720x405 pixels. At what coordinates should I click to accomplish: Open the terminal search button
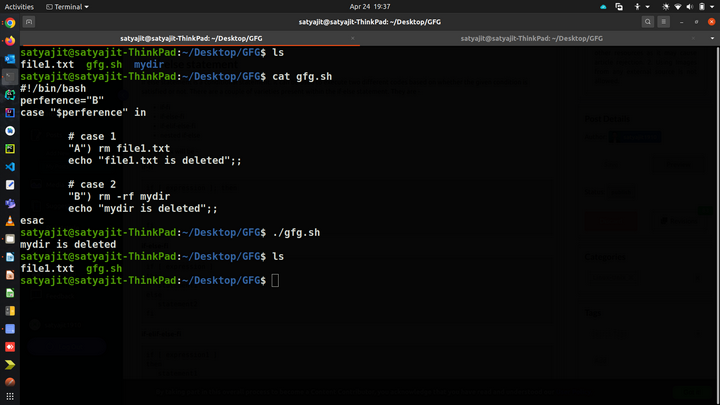(647, 22)
